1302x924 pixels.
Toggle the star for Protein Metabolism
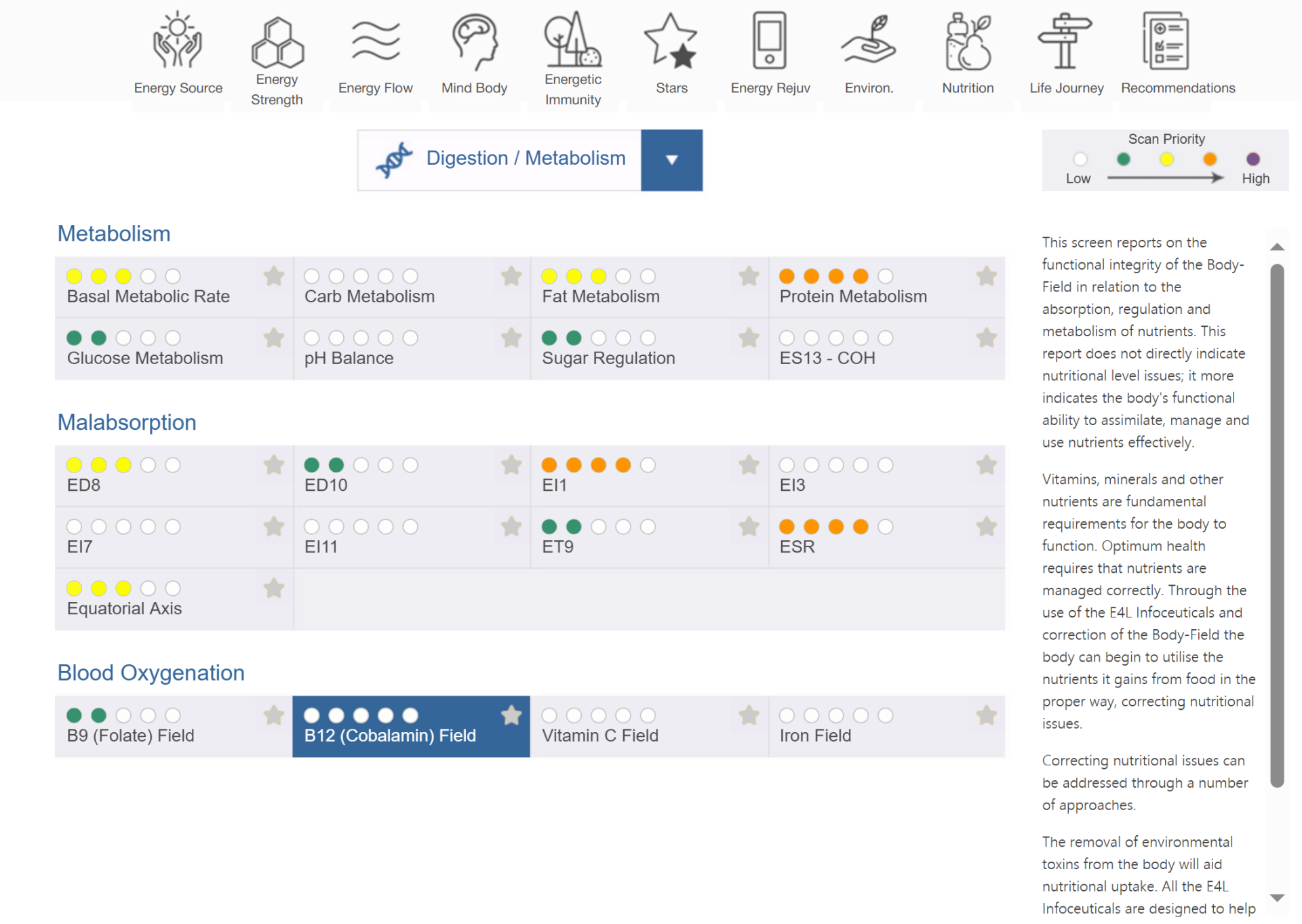pos(986,276)
